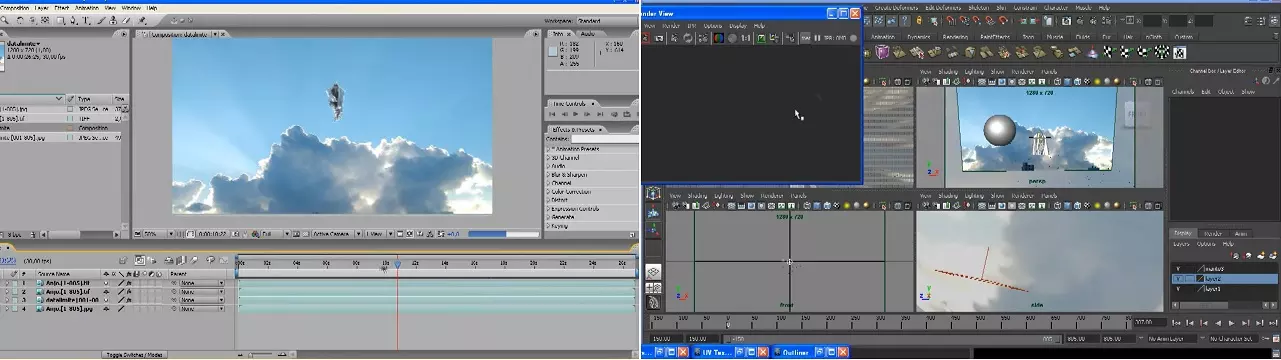Select the Rectangular Mask tool
The width and height of the screenshot is (1281, 360).
tap(60, 20)
